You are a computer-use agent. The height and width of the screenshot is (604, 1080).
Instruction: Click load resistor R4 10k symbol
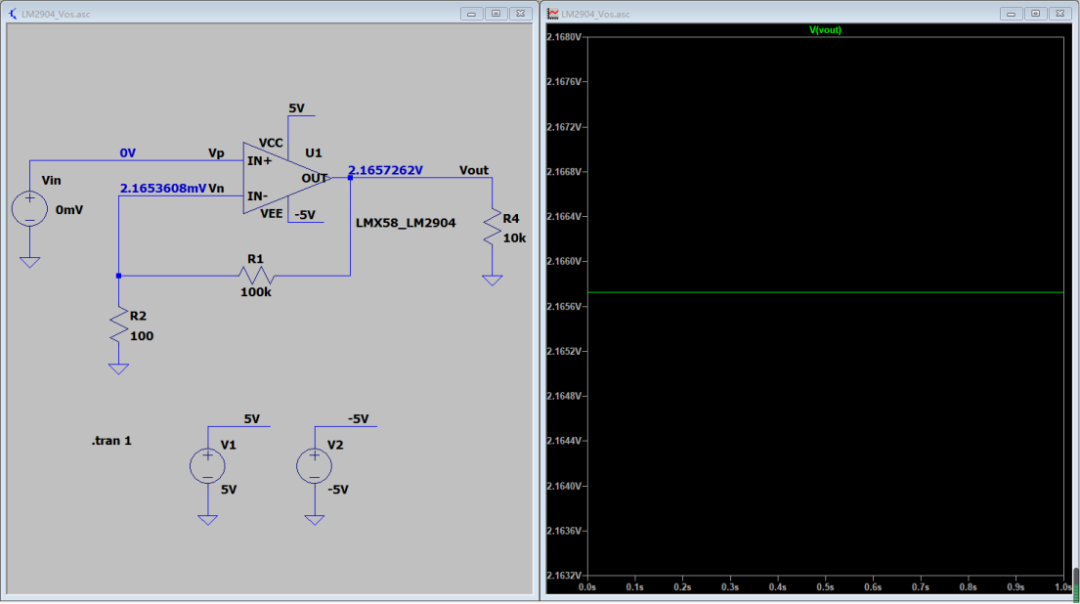(x=492, y=227)
